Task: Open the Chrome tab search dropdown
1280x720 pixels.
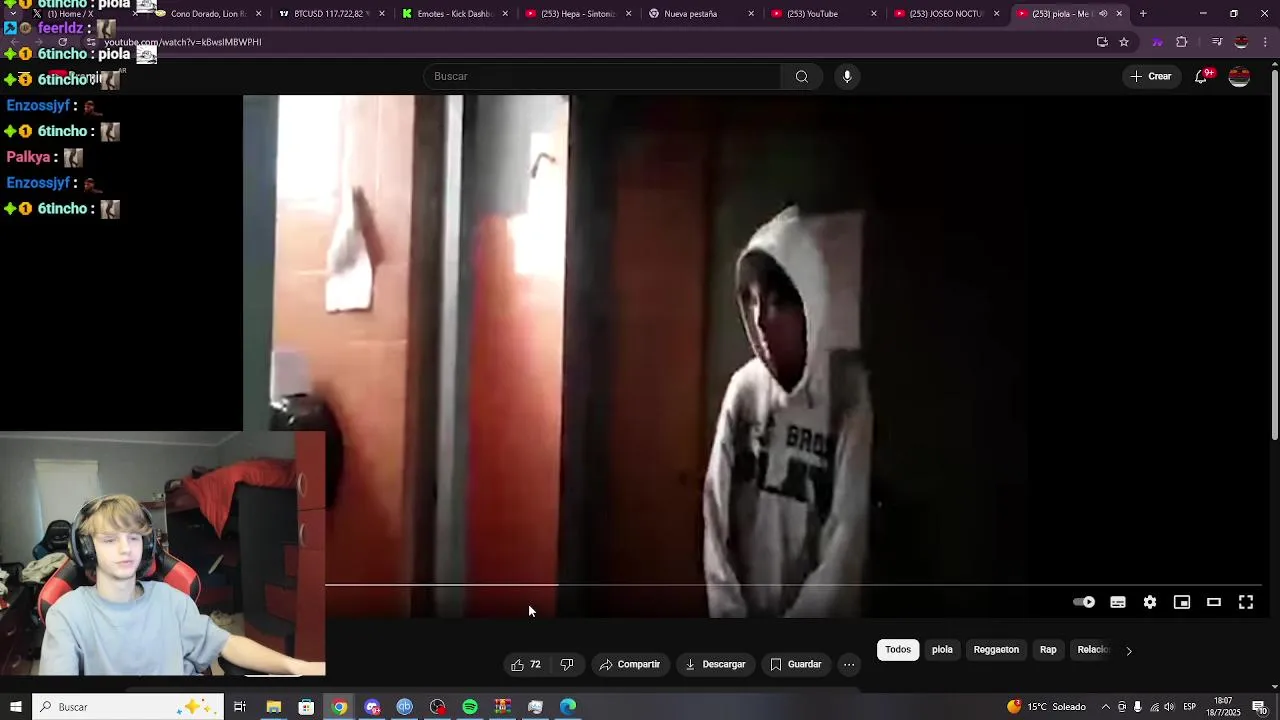Action: pyautogui.click(x=12, y=14)
